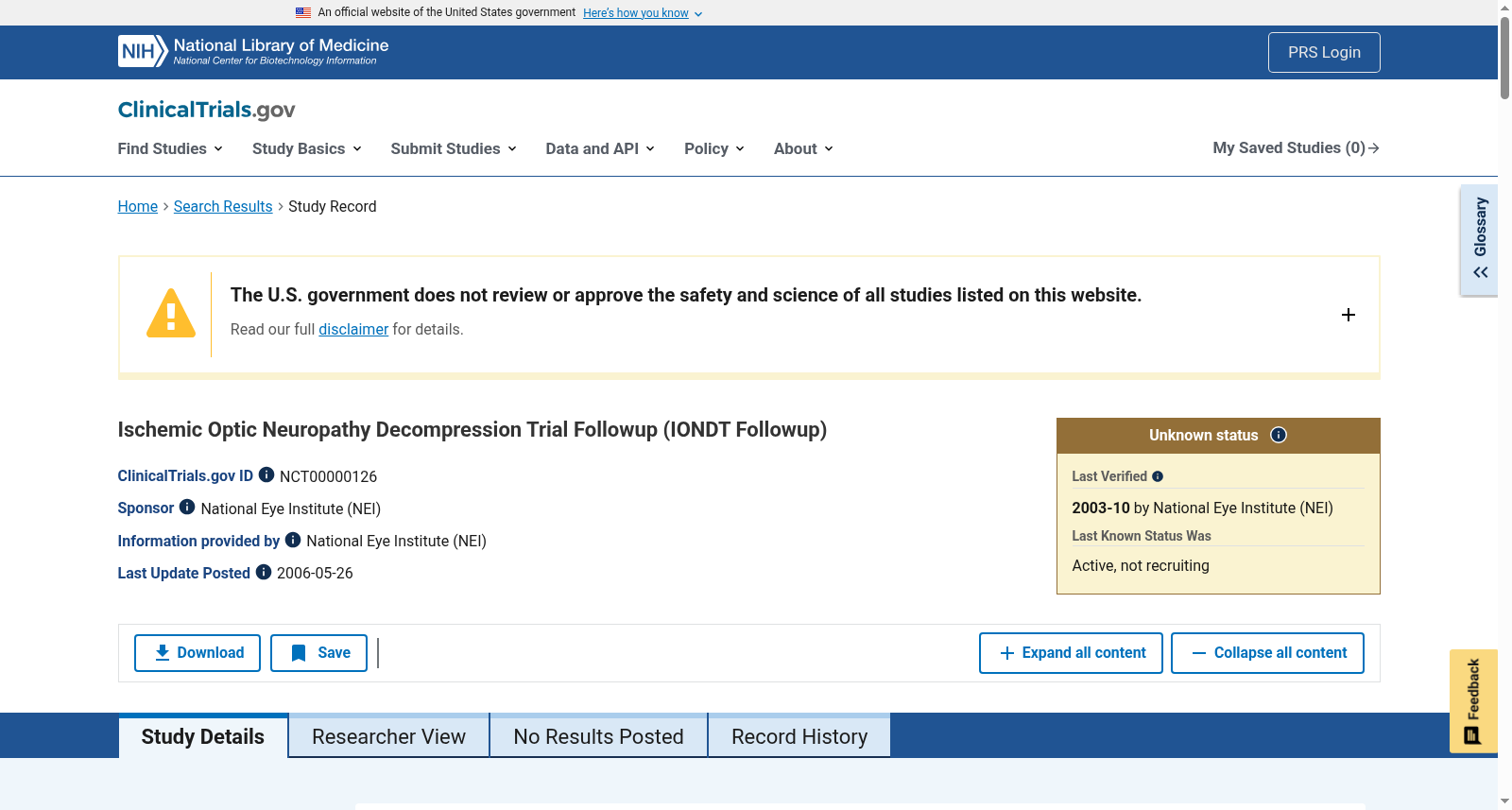
Task: Click the PRS Login button
Action: point(1324,52)
